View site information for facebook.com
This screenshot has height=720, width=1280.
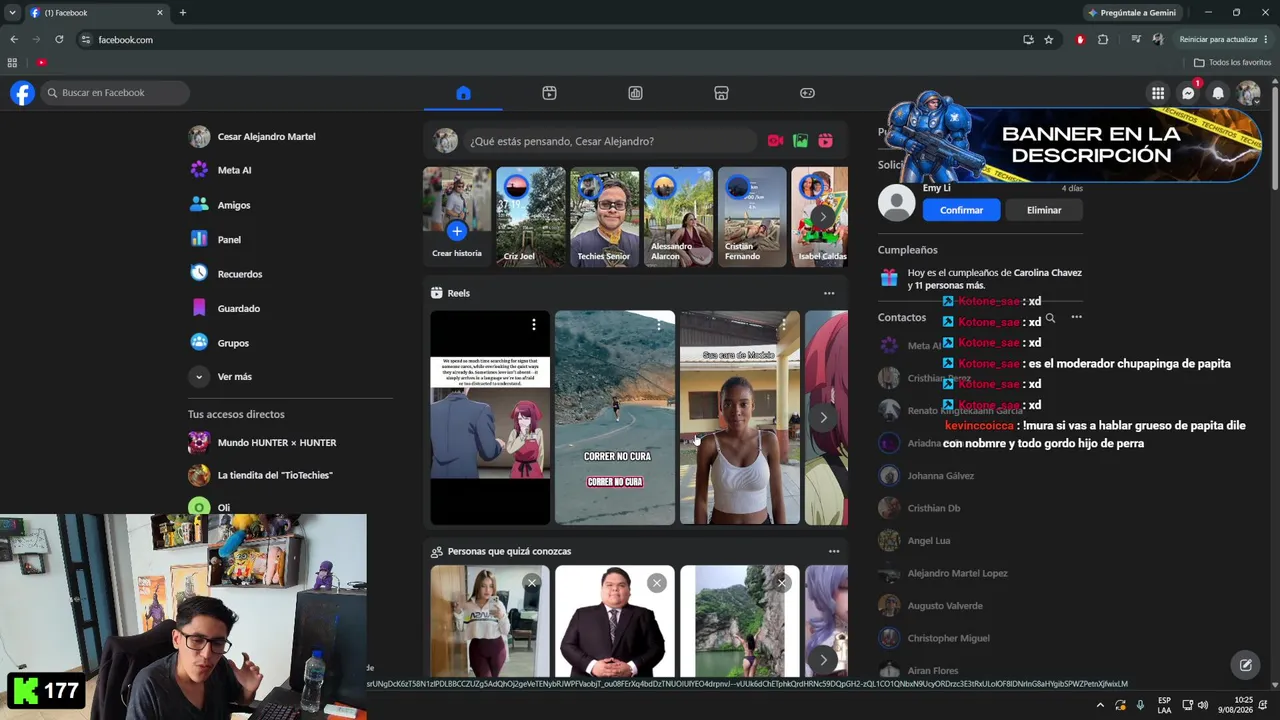tap(86, 39)
